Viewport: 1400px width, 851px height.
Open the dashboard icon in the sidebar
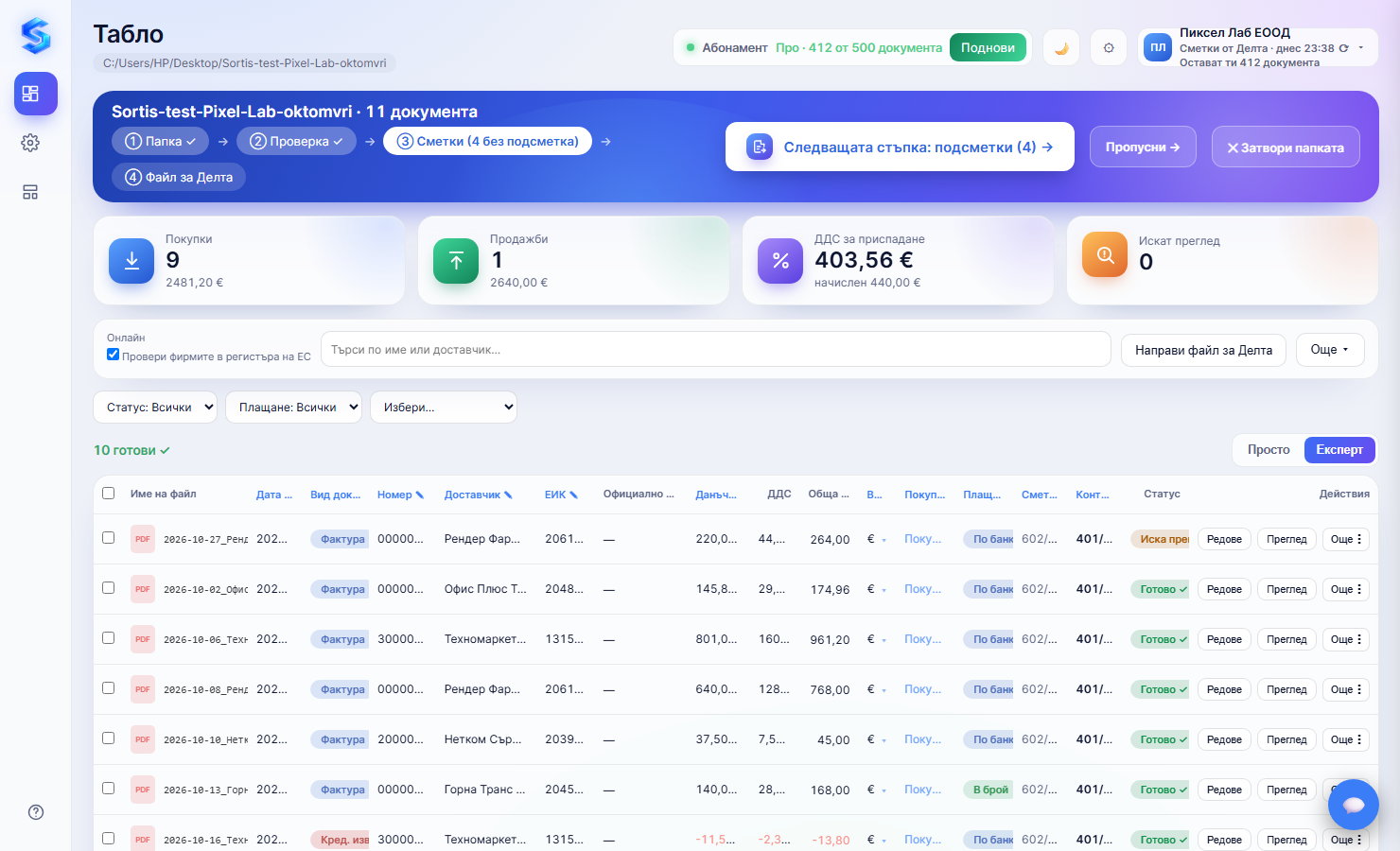pyautogui.click(x=36, y=94)
